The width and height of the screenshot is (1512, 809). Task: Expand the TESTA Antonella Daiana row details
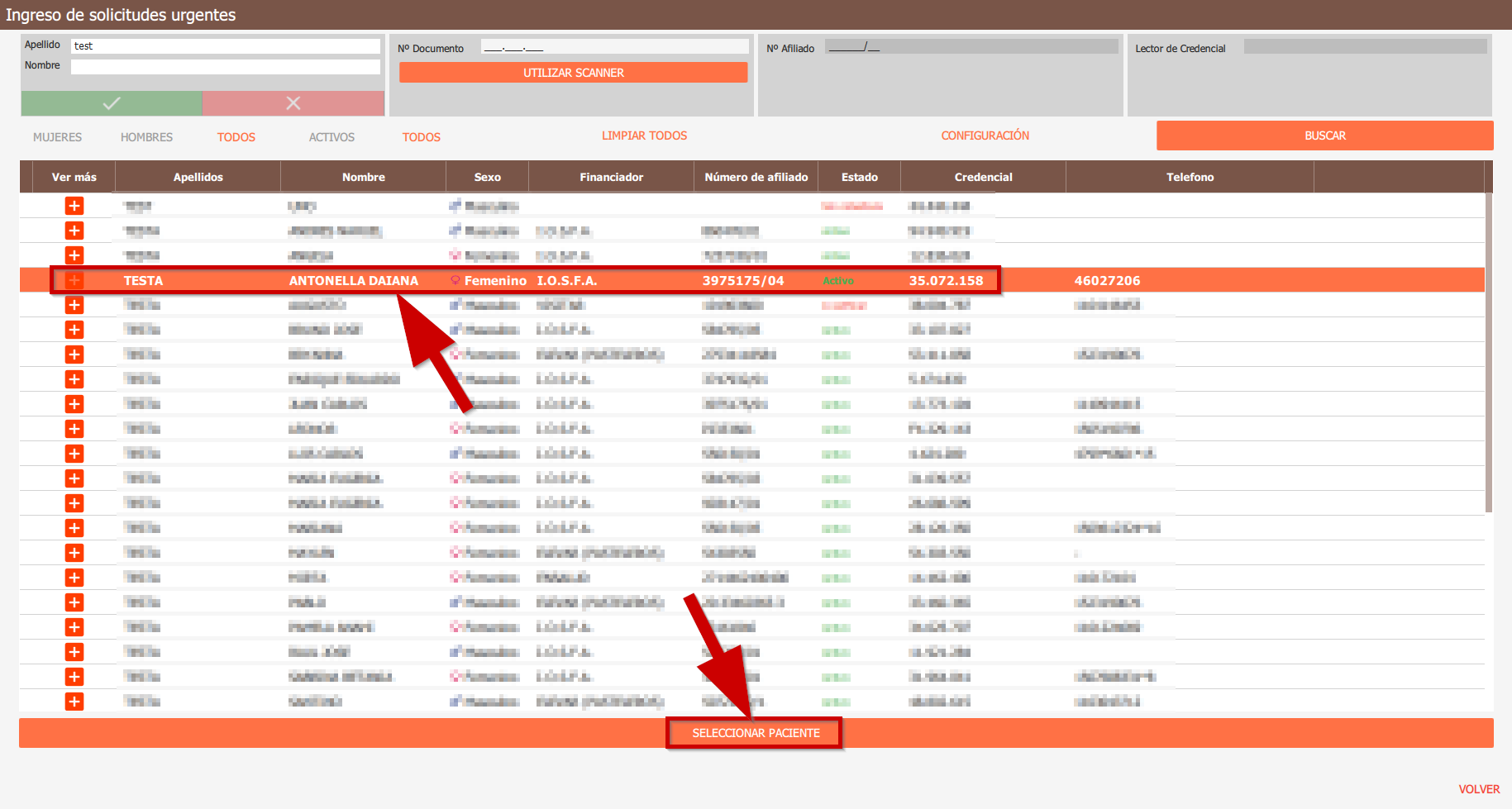[x=74, y=280]
